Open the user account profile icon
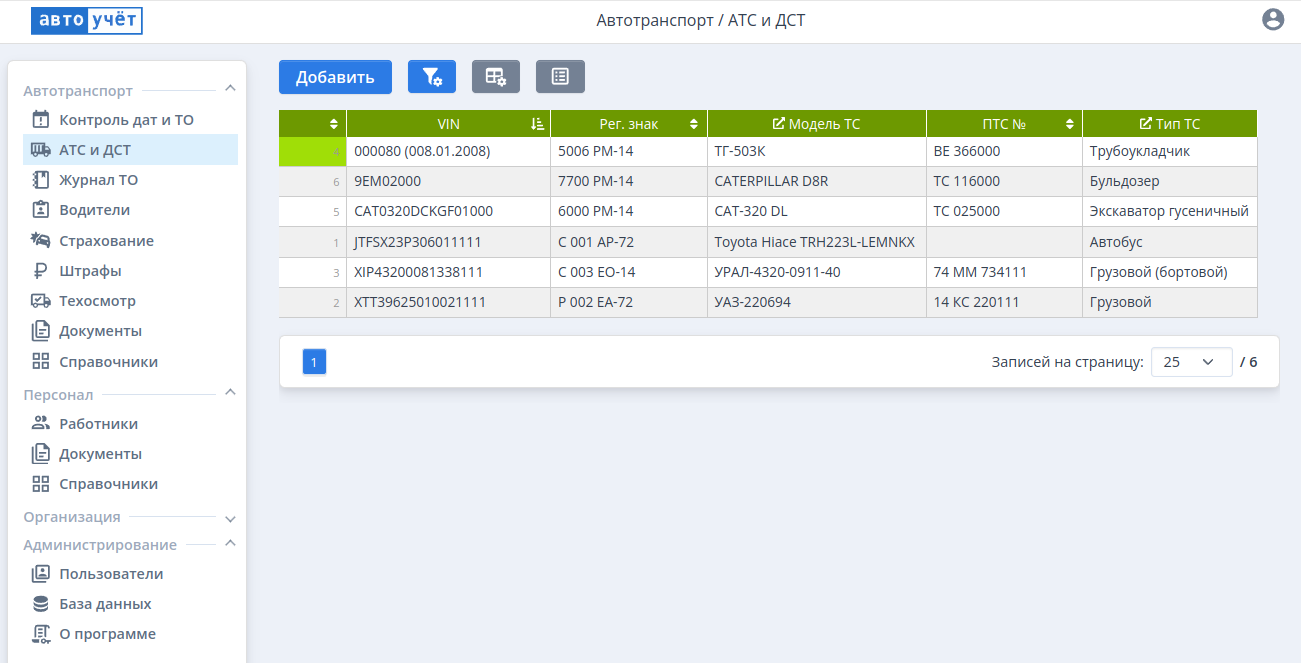Viewport: 1301px width, 663px height. click(x=1273, y=19)
